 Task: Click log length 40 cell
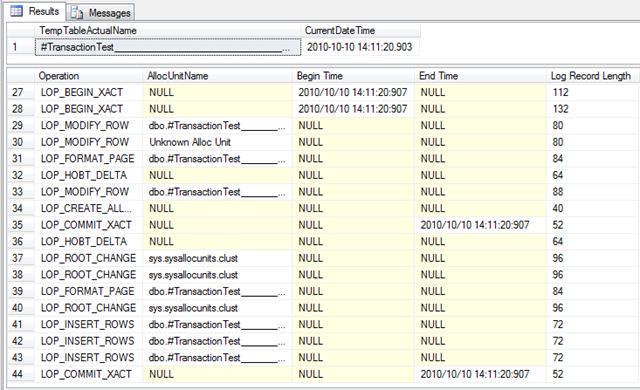point(593,208)
